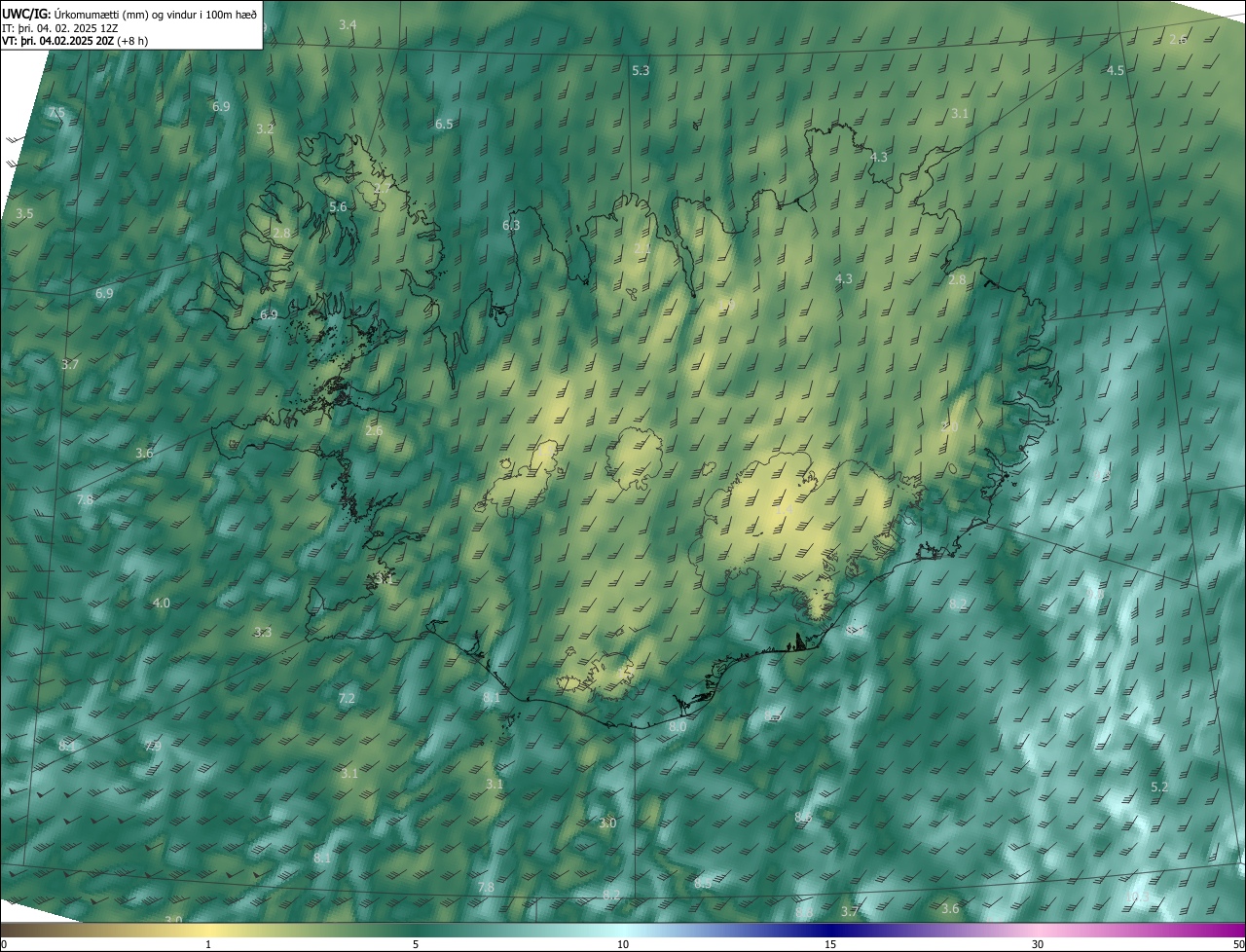Click the 1 tick on the color scale
Viewport: 1246px width, 952px height.
[x=208, y=944]
